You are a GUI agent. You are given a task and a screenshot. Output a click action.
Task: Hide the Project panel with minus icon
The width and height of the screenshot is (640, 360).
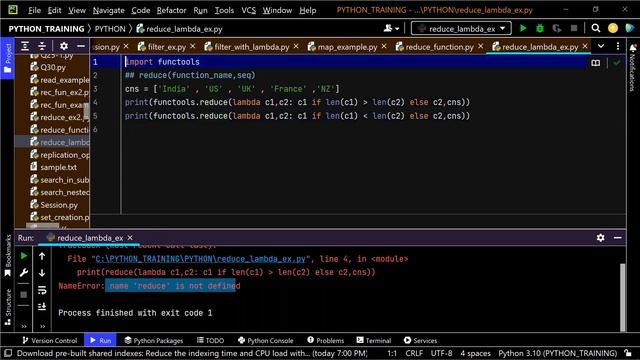(81, 46)
